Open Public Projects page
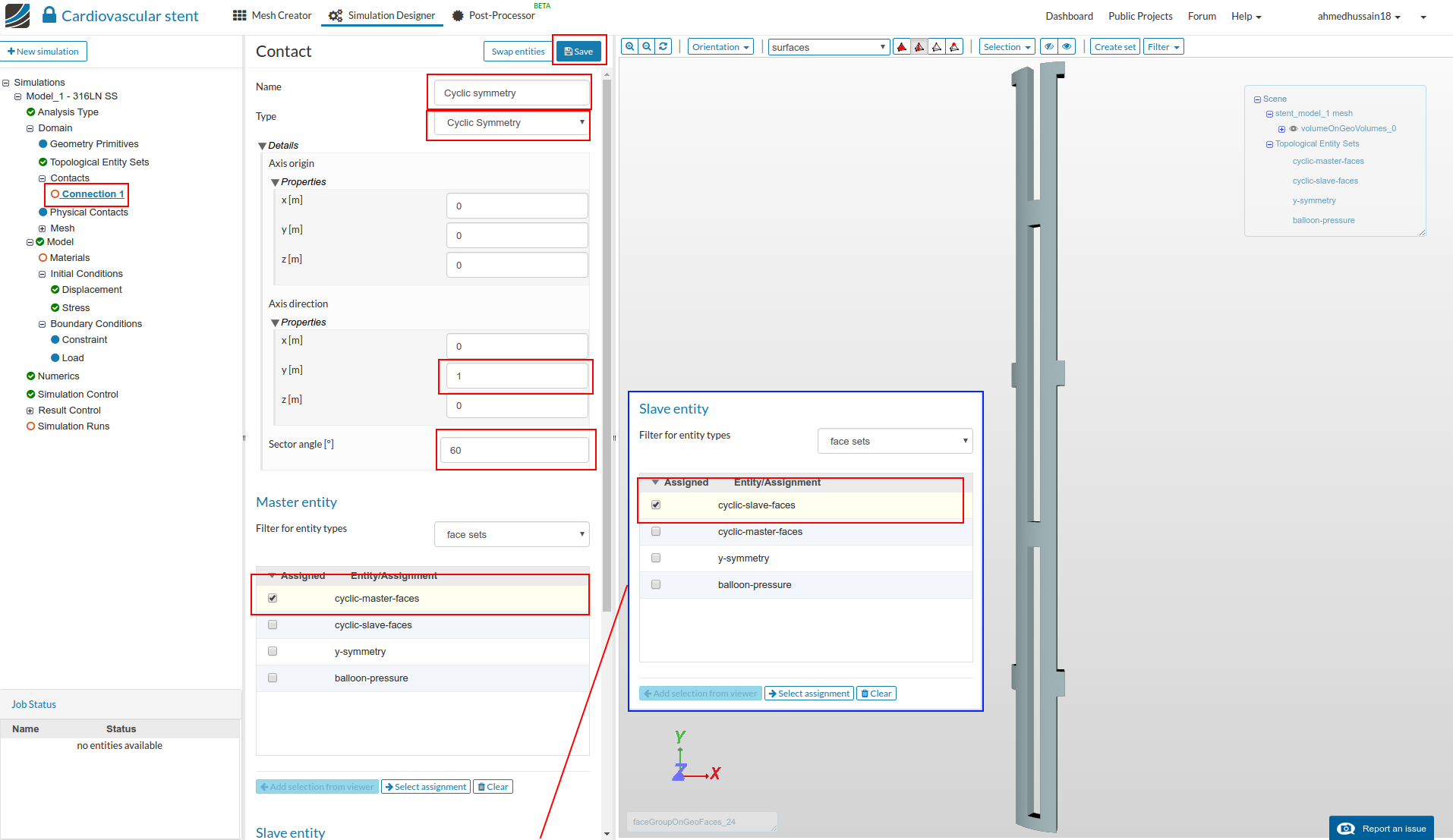The width and height of the screenshot is (1453, 840). coord(1140,16)
